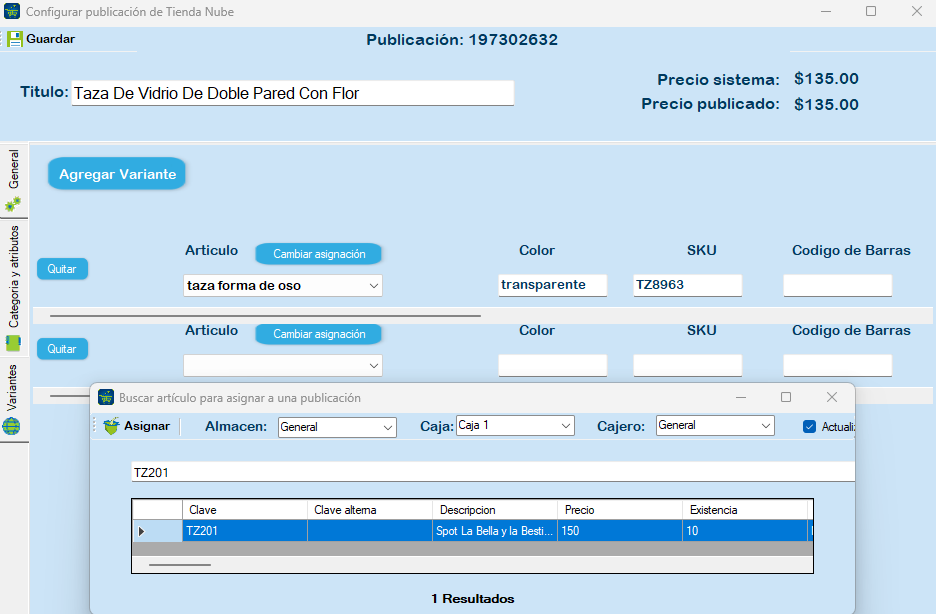
Task: Click the search dialog title bar icon
Action: 106,397
